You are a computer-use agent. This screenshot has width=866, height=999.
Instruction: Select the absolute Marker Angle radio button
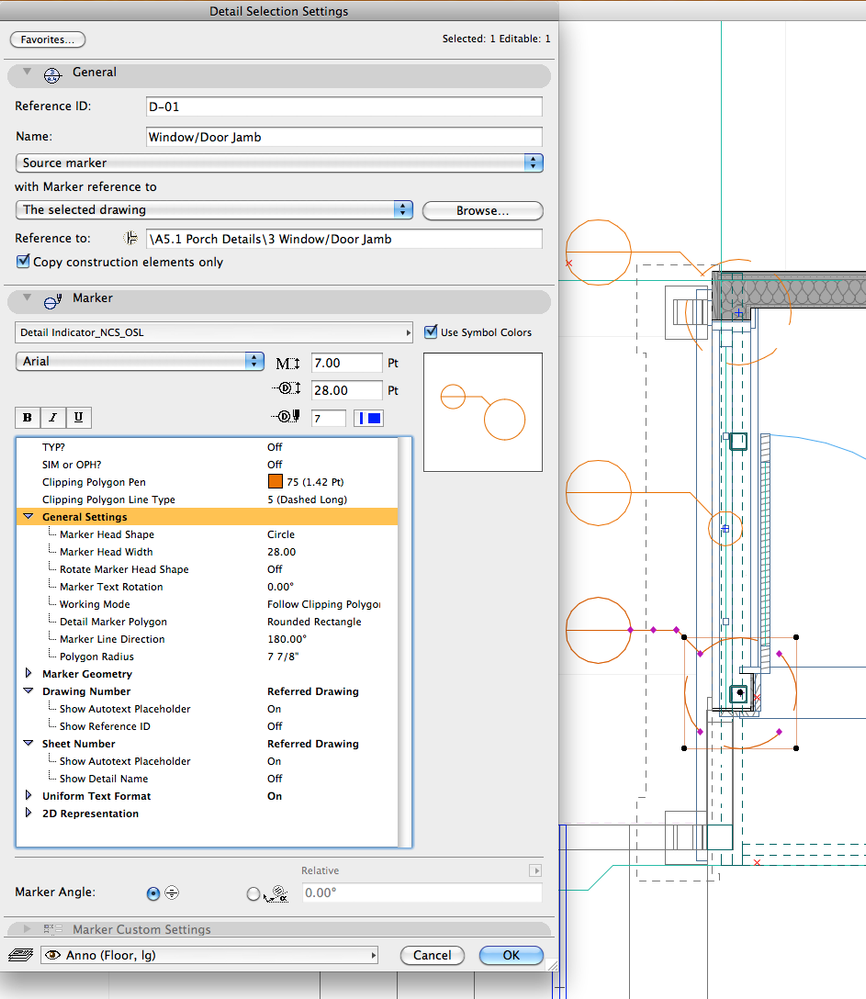tap(153, 893)
